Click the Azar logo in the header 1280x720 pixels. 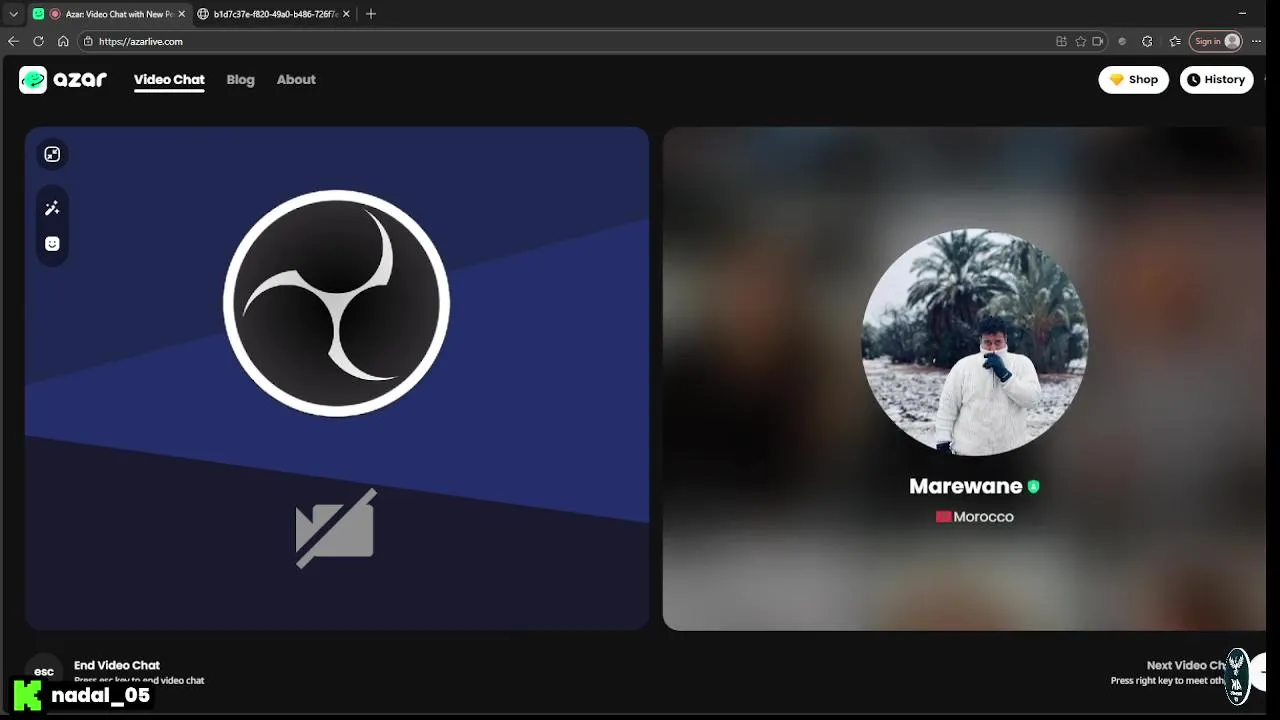[x=63, y=80]
